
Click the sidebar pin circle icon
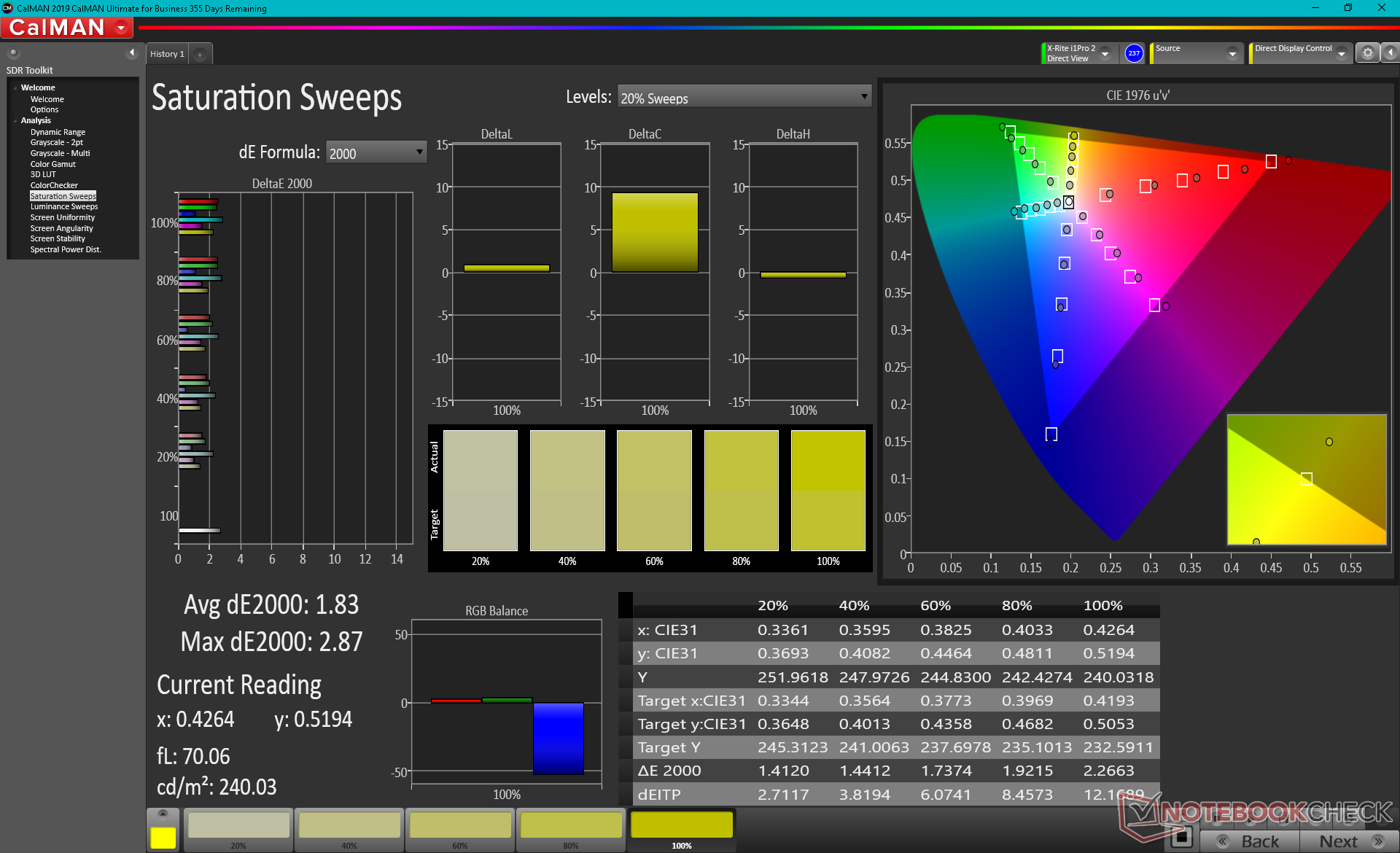pyautogui.click(x=13, y=52)
